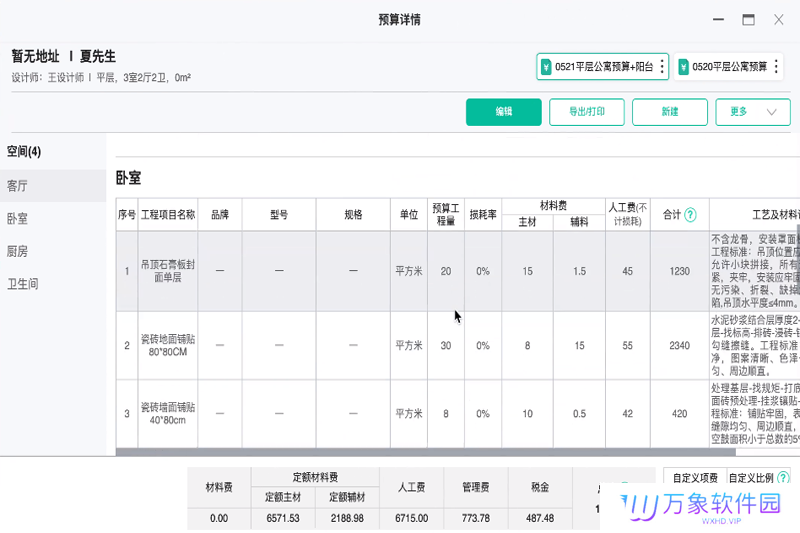This screenshot has height=533, width=800.
Task: Click total value 2340 in row 2
Action: pyautogui.click(x=680, y=346)
